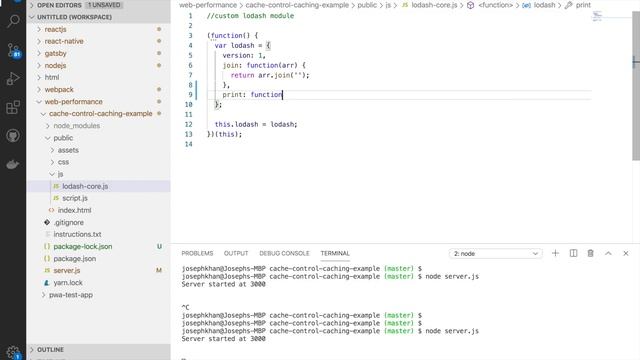Screen dimensions: 640x360
Task: Open index.html file
Action: point(74,210)
